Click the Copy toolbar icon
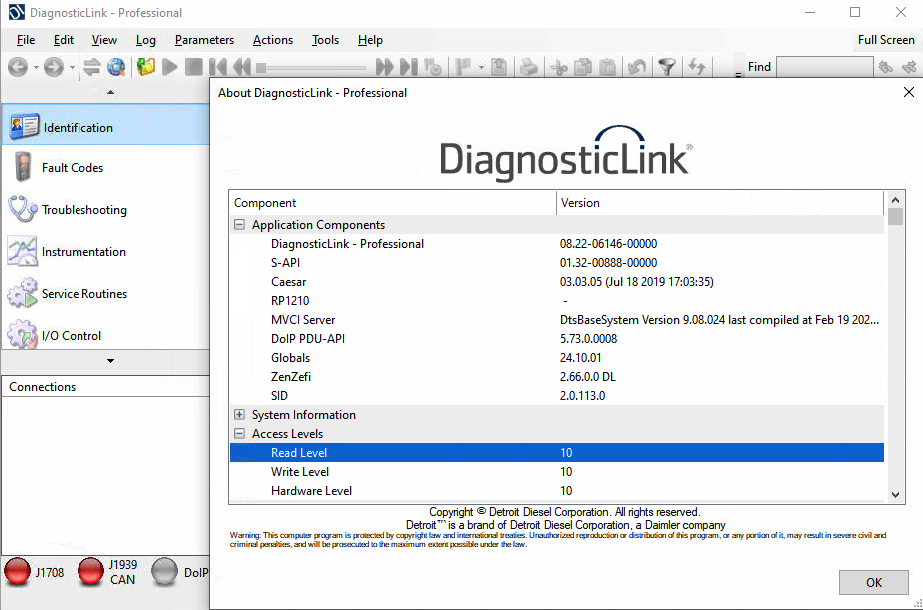923x610 pixels. pyautogui.click(x=583, y=67)
